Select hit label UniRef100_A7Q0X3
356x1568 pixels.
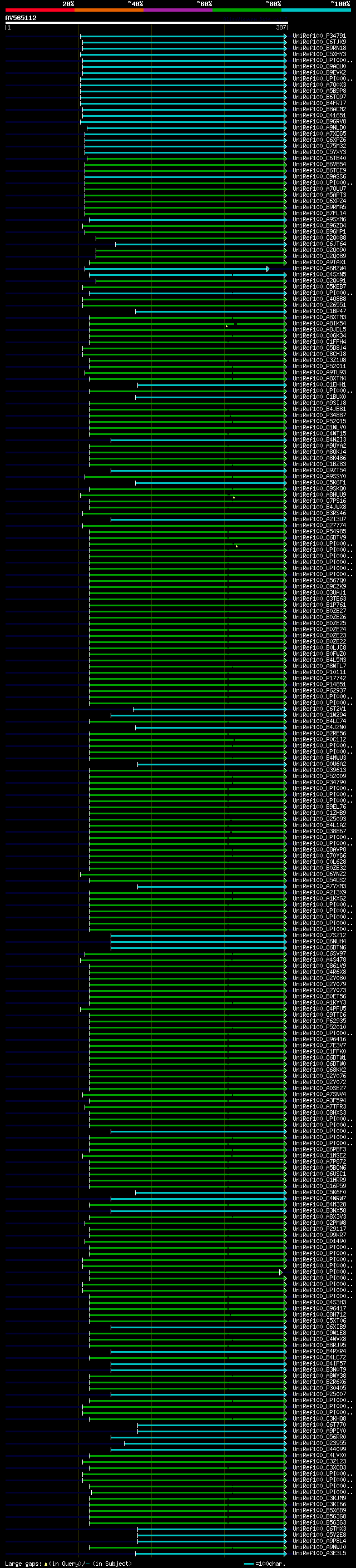pyautogui.click(x=319, y=85)
